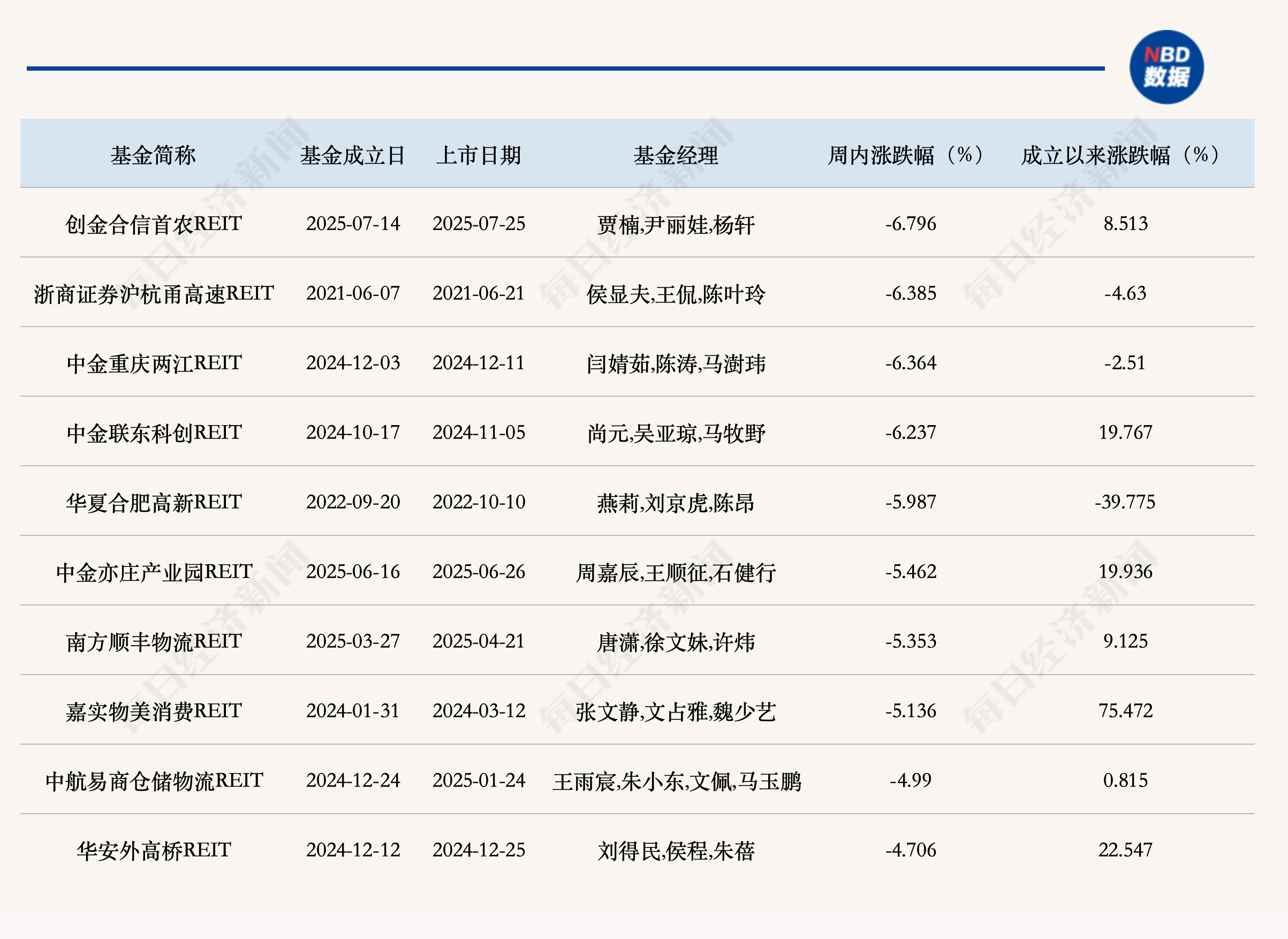Click listing date 2024-11-05
The height and width of the screenshot is (939, 1288).
pyautogui.click(x=479, y=433)
